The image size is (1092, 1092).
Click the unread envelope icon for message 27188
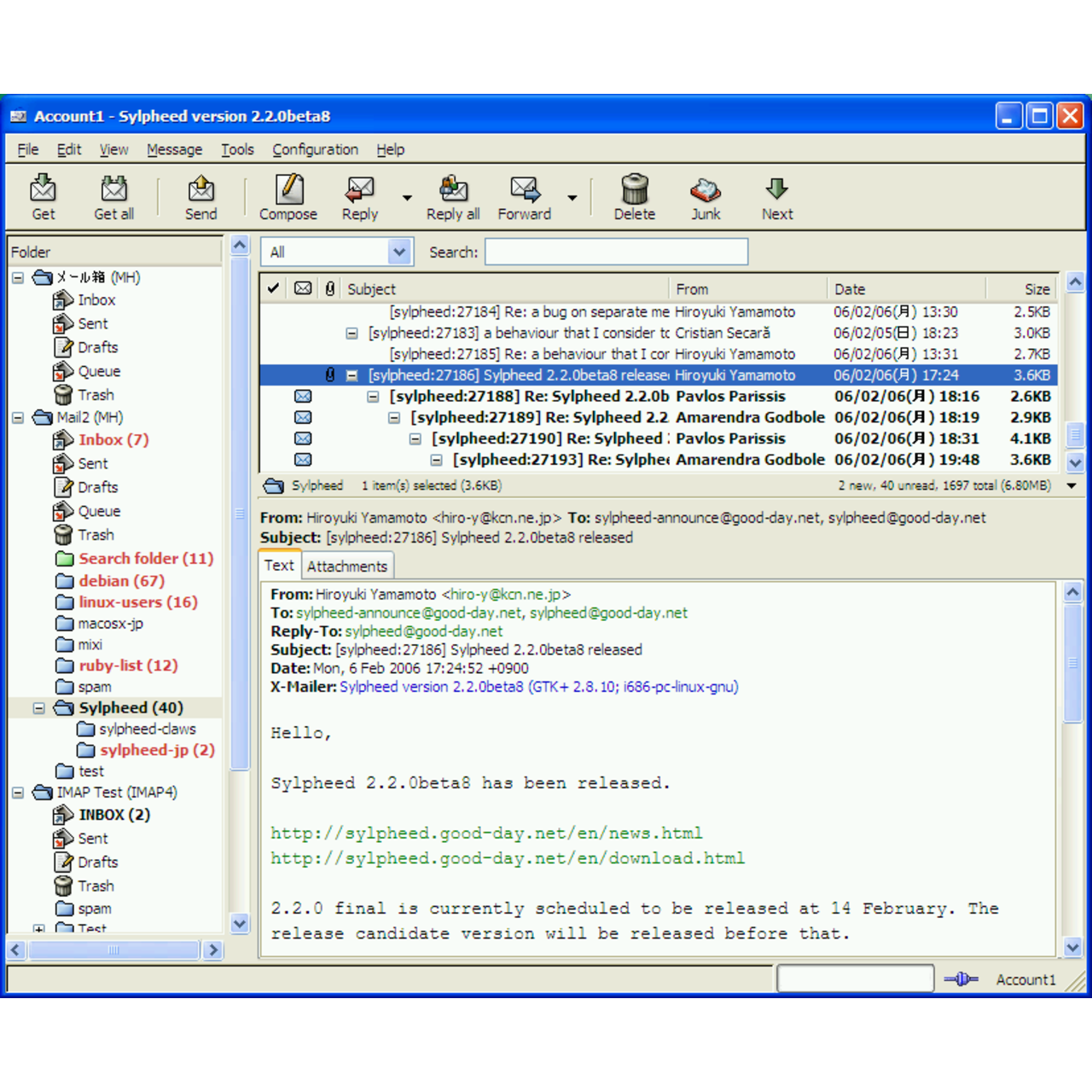click(303, 396)
